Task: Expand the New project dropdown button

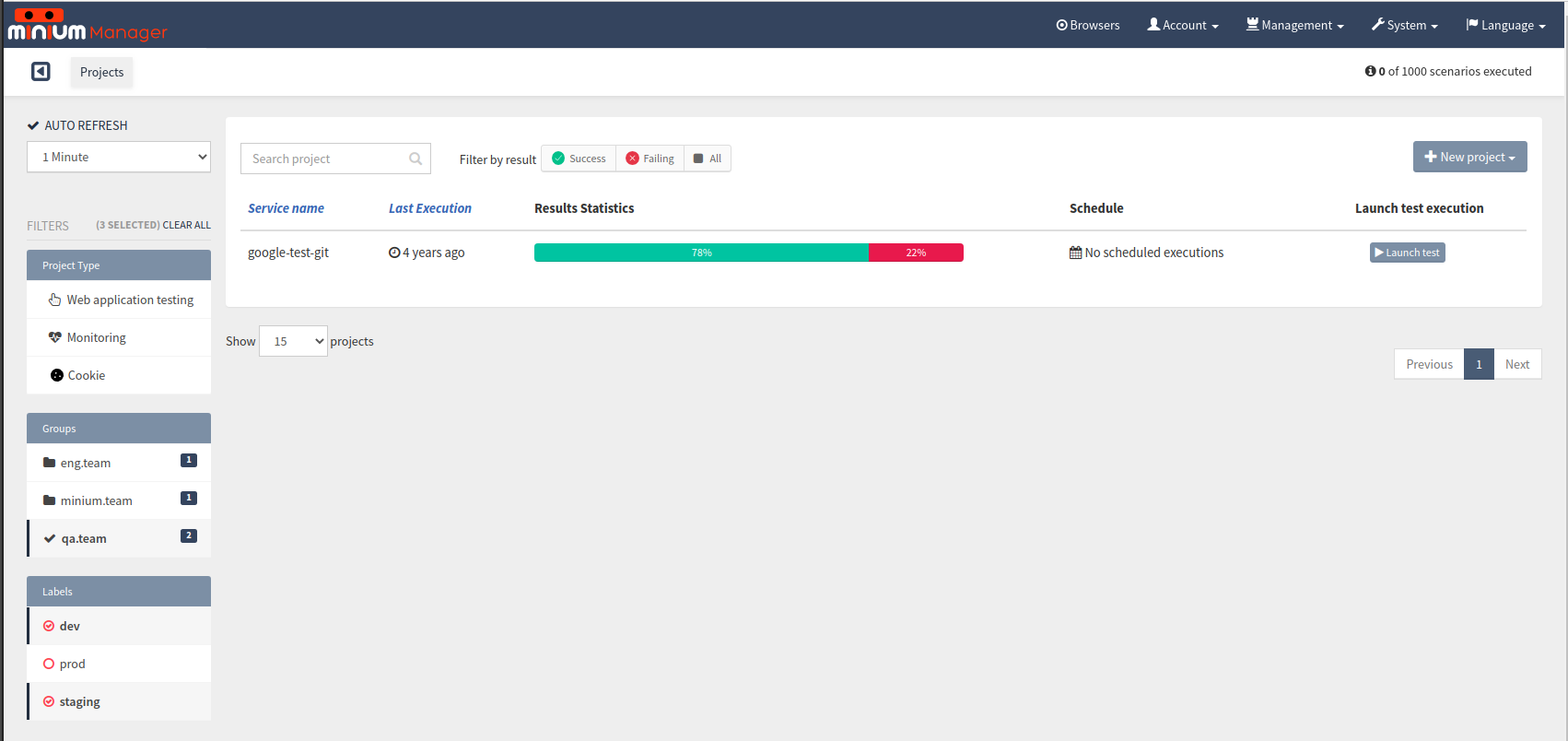Action: click(1469, 157)
